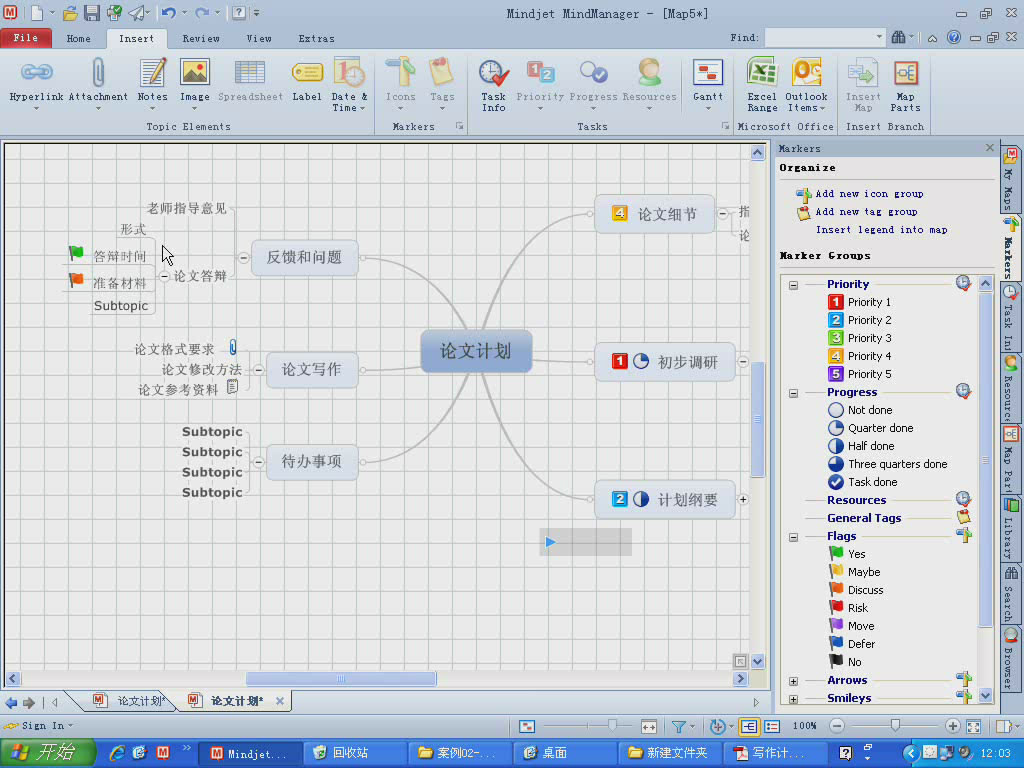Toggle the Not done progress marker
The height and width of the screenshot is (768, 1024).
[x=859, y=409]
